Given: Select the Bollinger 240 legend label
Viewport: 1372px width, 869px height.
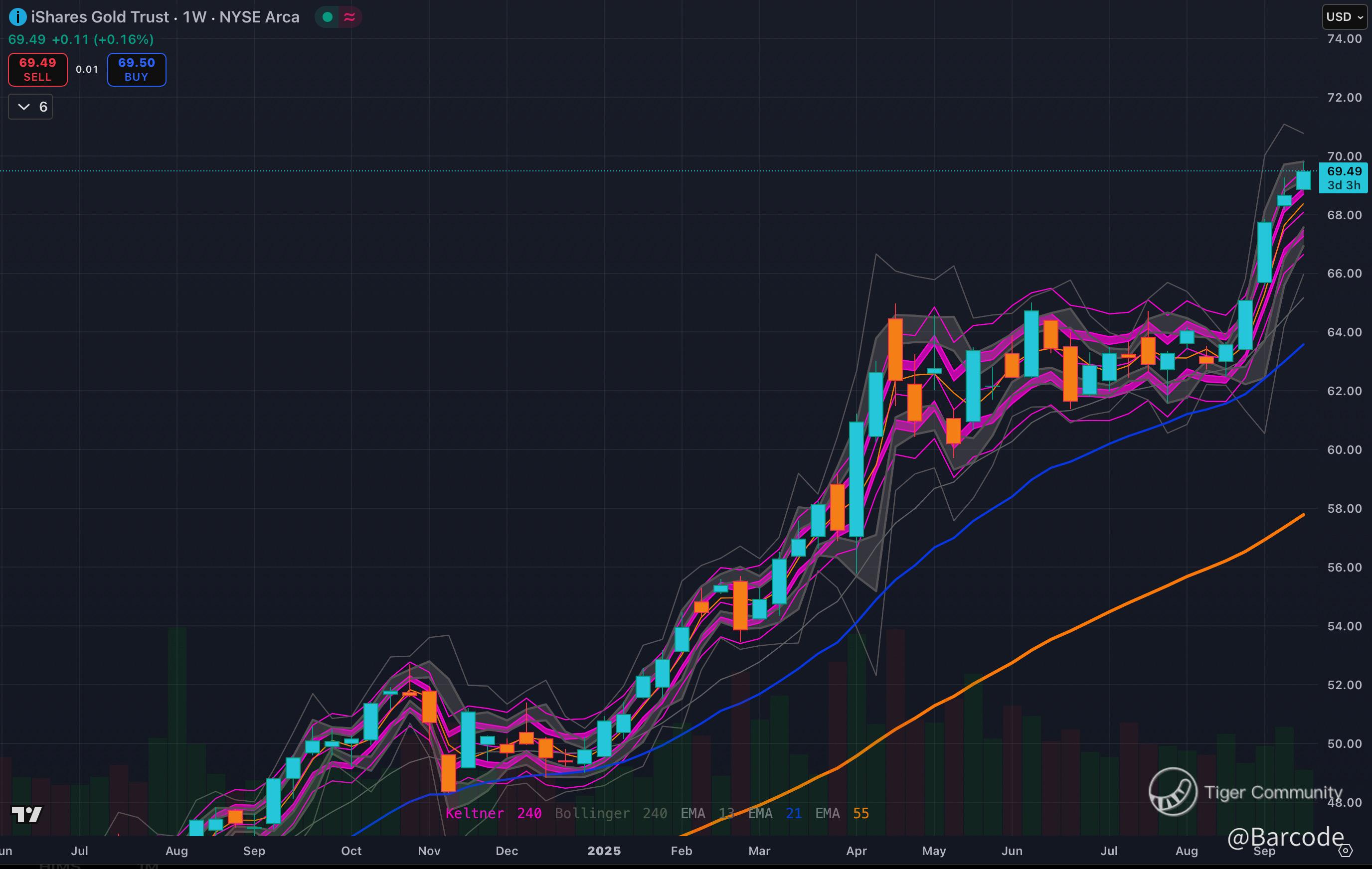Looking at the screenshot, I should tap(611, 813).
